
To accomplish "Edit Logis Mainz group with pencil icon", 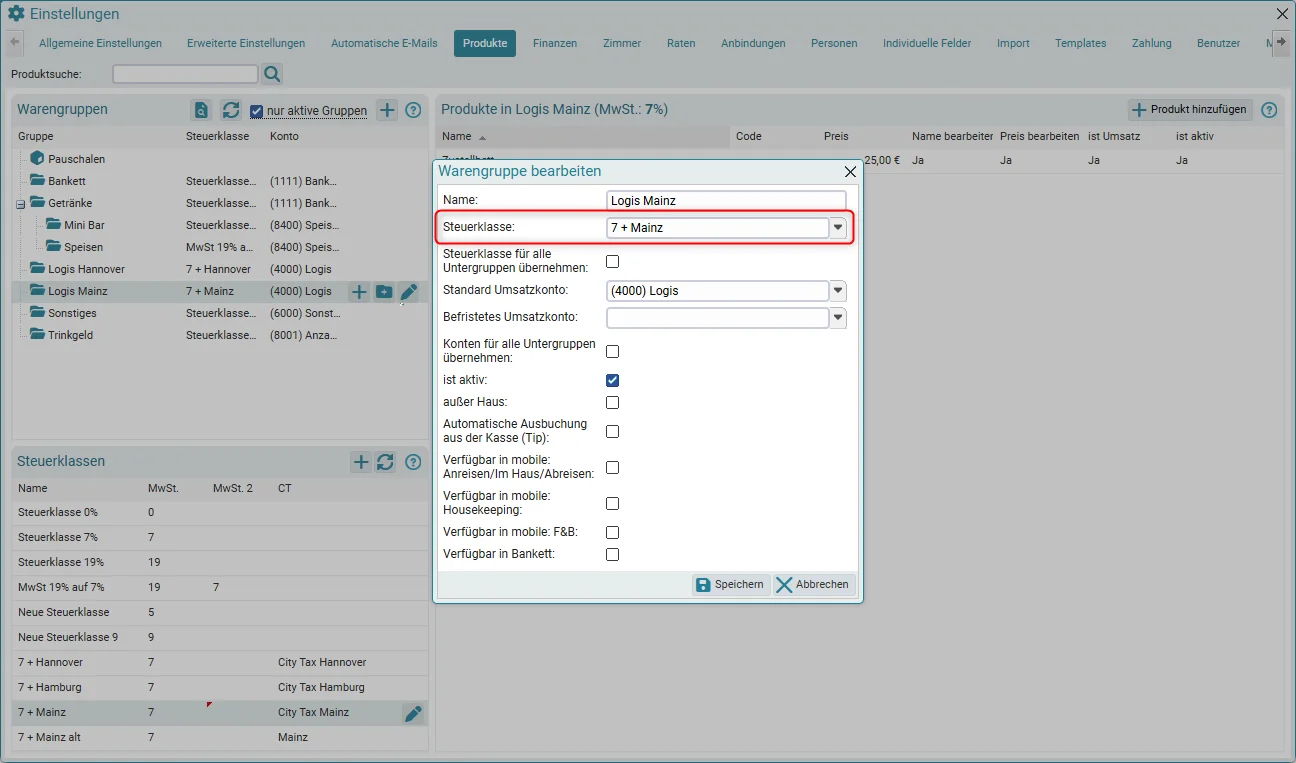I will point(409,292).
